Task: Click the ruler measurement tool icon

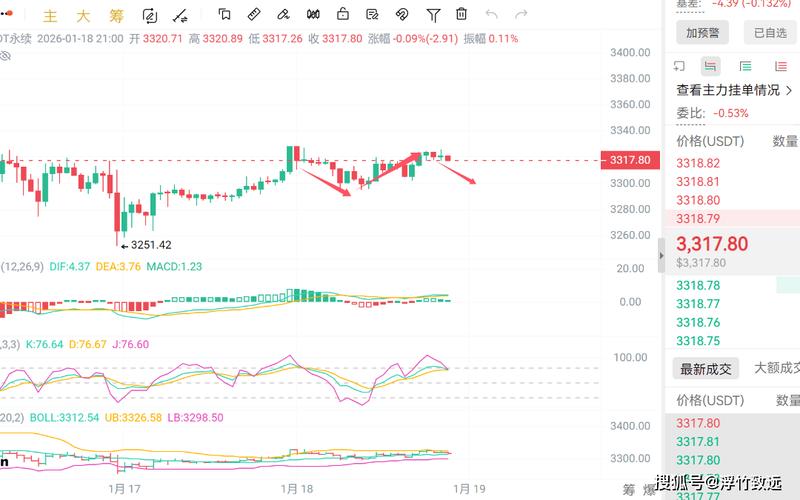Action: click(x=254, y=15)
